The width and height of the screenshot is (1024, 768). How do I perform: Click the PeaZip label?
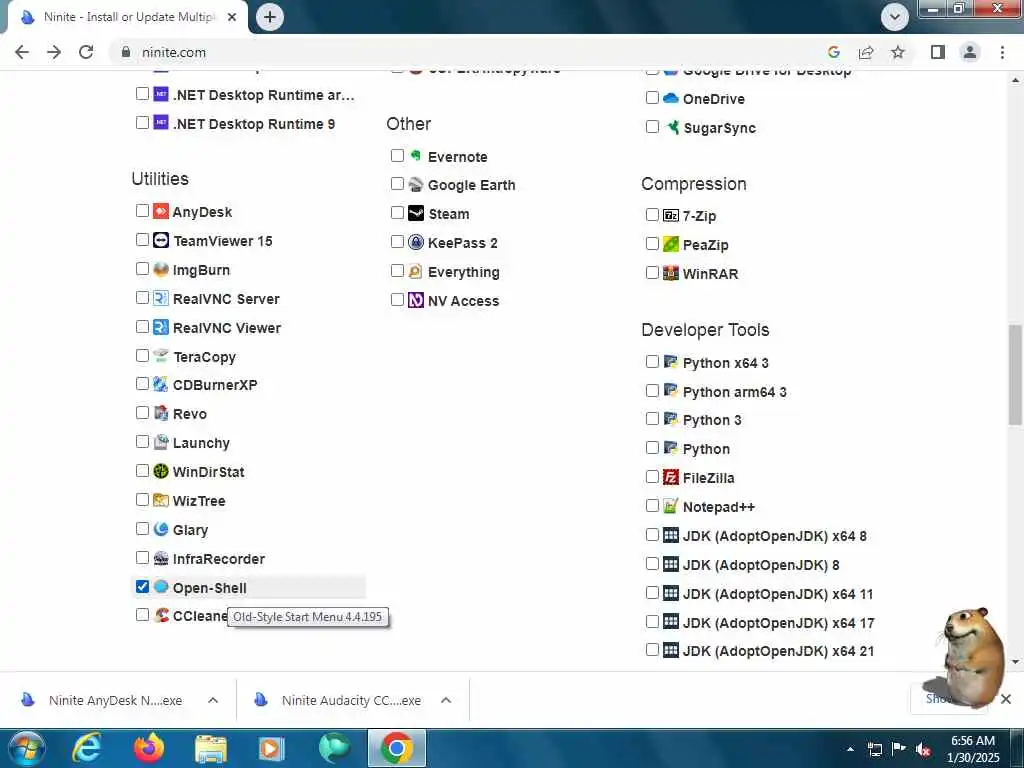click(x=705, y=245)
